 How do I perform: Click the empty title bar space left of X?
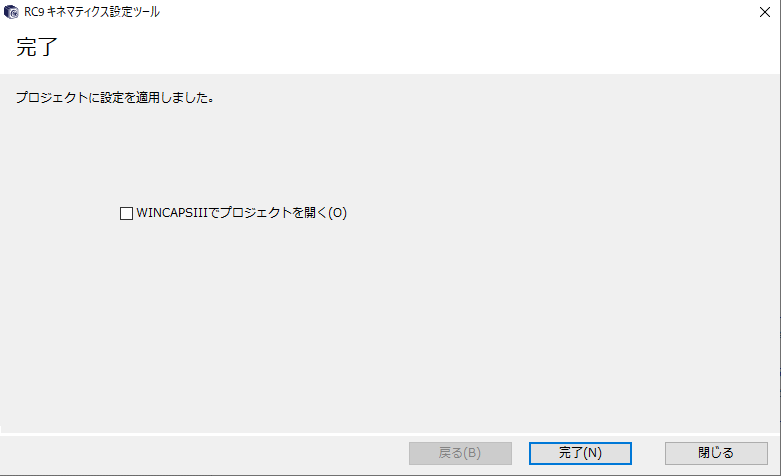448,12
